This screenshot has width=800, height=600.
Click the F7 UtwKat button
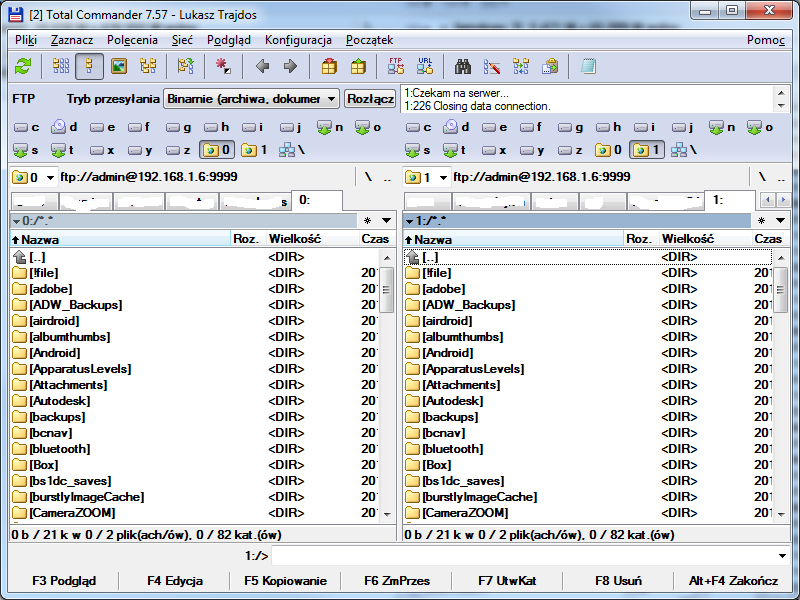point(507,581)
